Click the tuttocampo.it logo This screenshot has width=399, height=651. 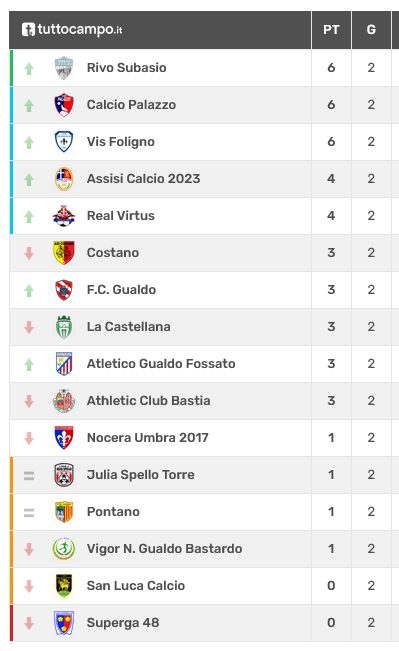pos(72,29)
